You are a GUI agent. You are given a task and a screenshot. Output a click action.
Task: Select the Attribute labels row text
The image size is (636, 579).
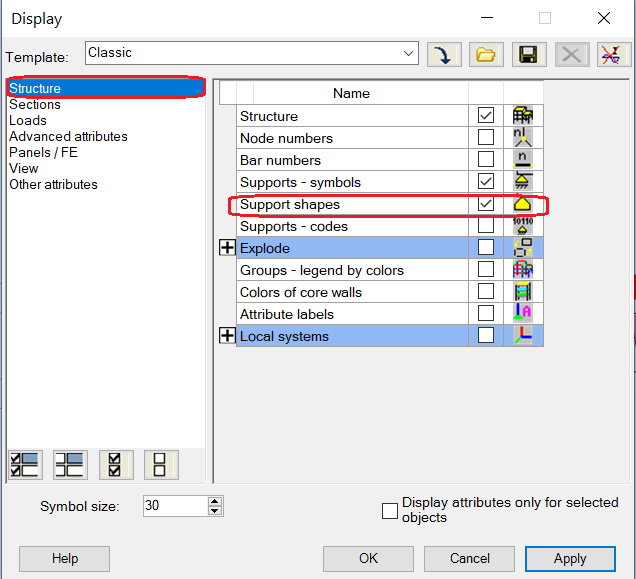pyautogui.click(x=287, y=314)
